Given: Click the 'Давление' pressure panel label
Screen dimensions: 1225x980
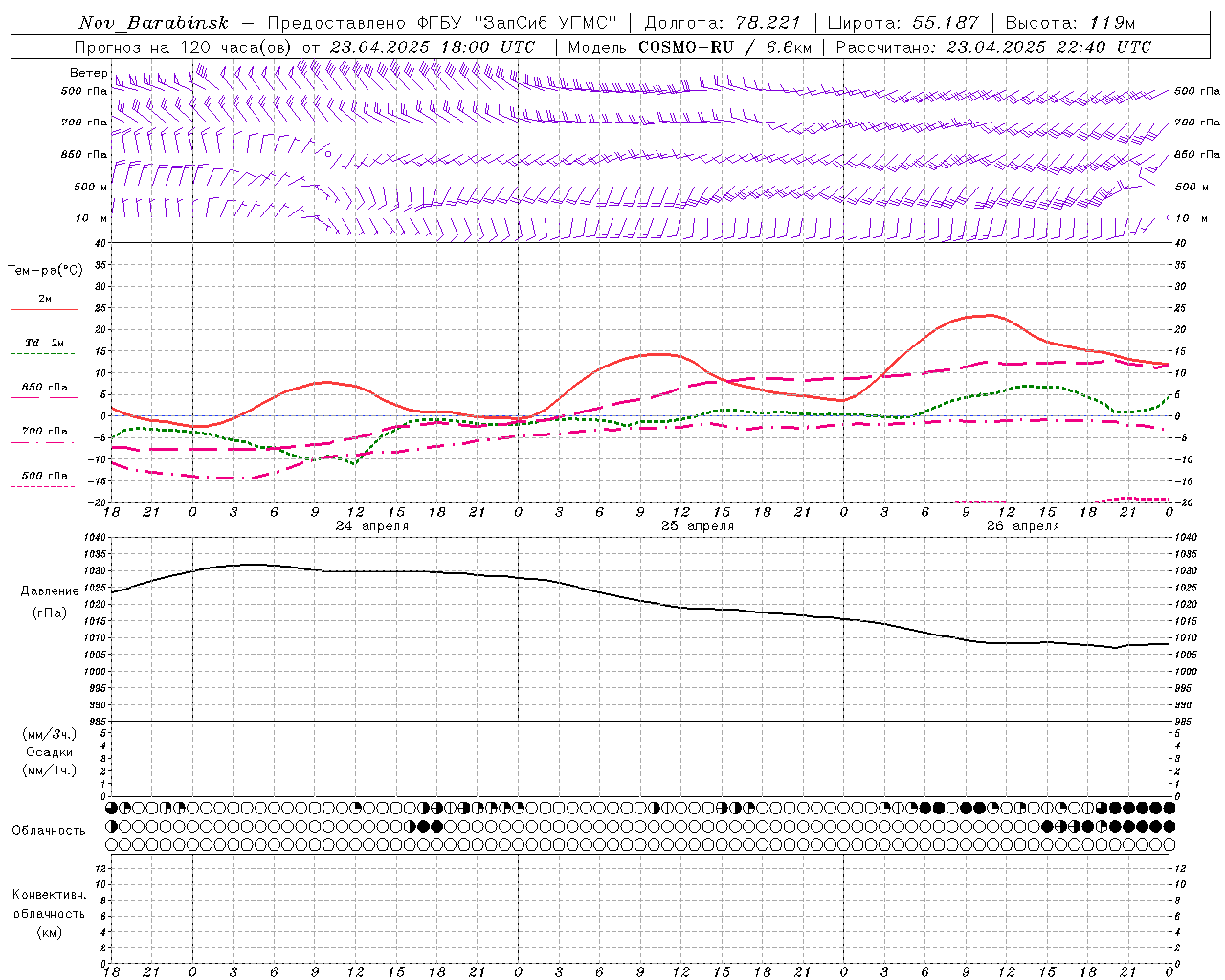Looking at the screenshot, I should [50, 590].
